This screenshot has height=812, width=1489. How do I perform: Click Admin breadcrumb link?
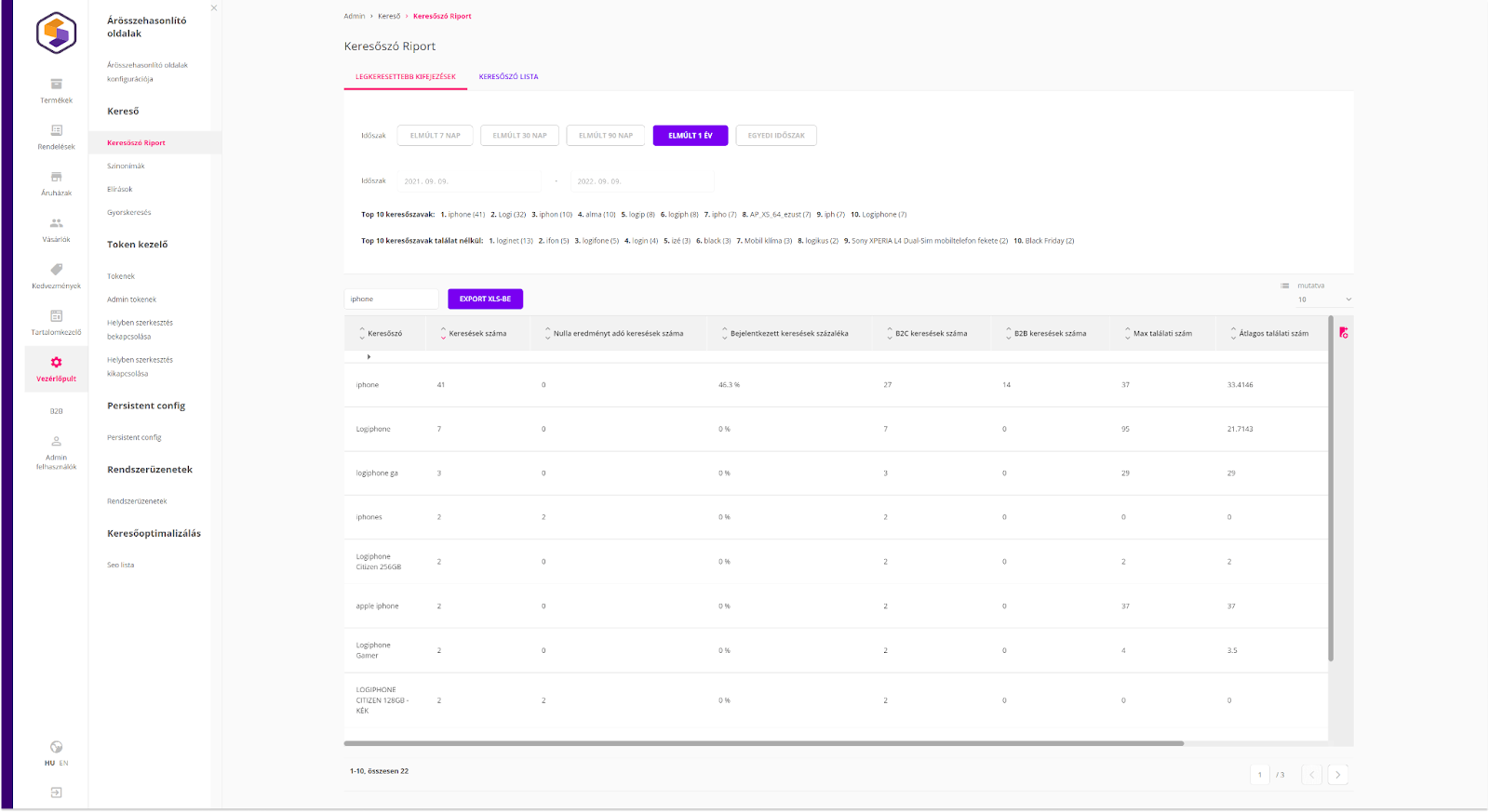coord(355,16)
